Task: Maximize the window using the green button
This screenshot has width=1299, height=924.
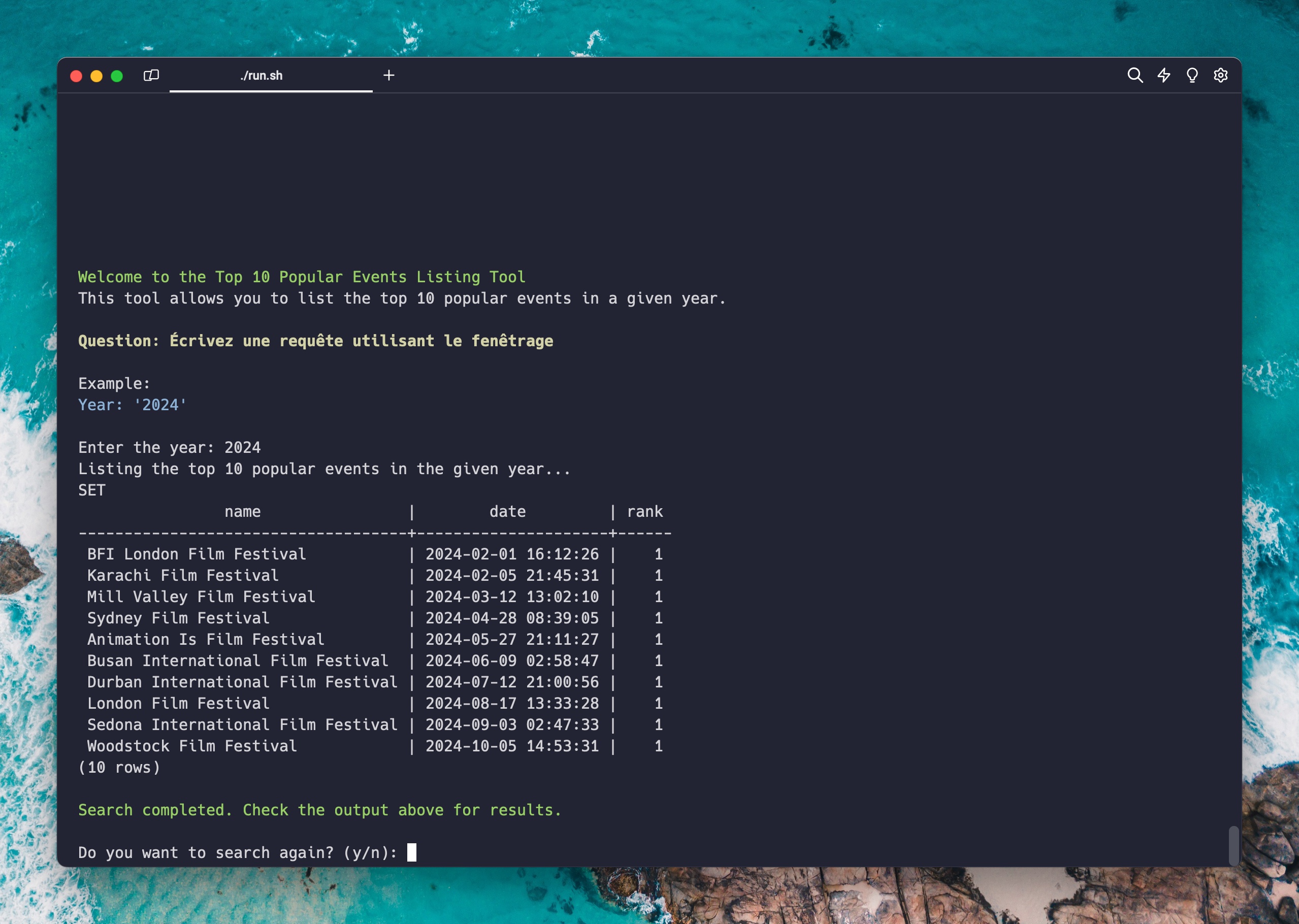Action: tap(117, 76)
